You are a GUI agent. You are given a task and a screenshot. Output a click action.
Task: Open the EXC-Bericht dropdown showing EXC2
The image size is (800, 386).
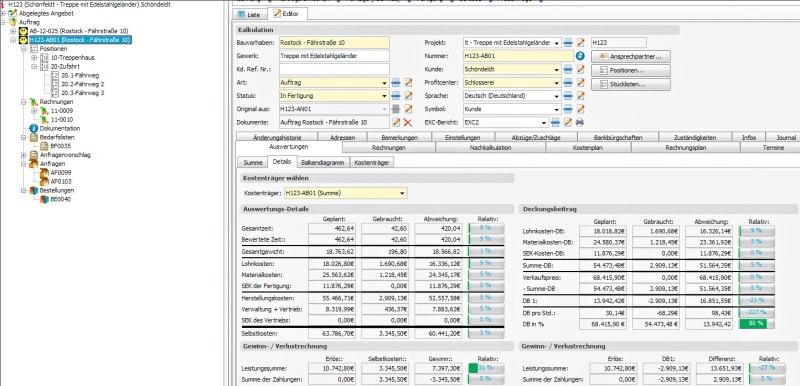(543, 122)
